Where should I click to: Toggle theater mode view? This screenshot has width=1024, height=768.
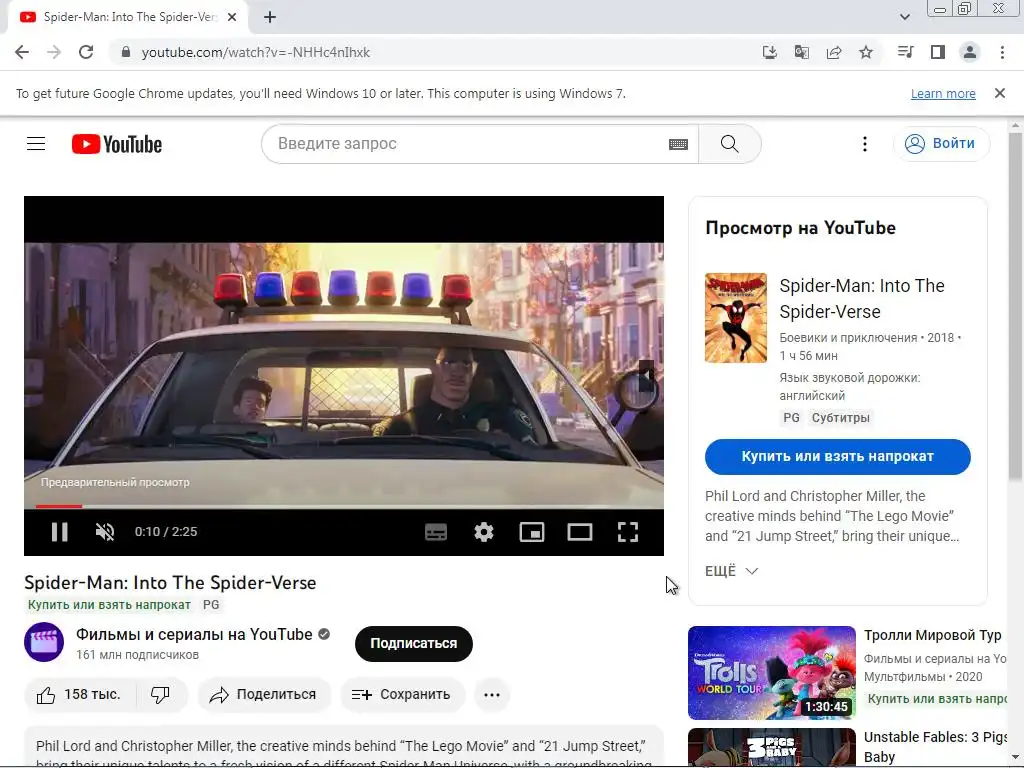[x=580, y=532]
